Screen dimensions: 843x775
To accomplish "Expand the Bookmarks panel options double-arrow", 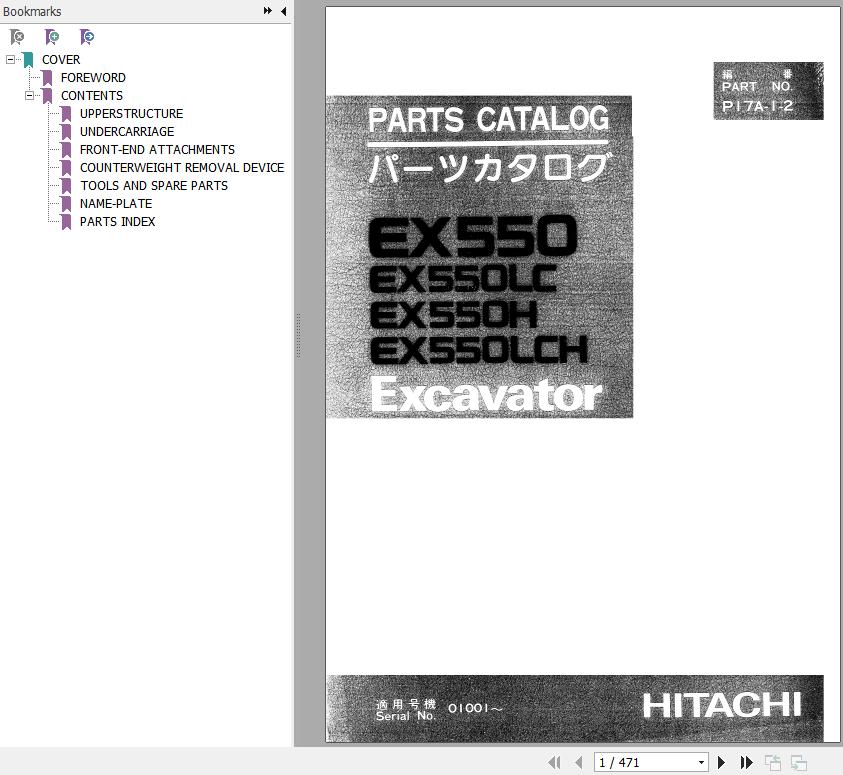I will pos(267,11).
